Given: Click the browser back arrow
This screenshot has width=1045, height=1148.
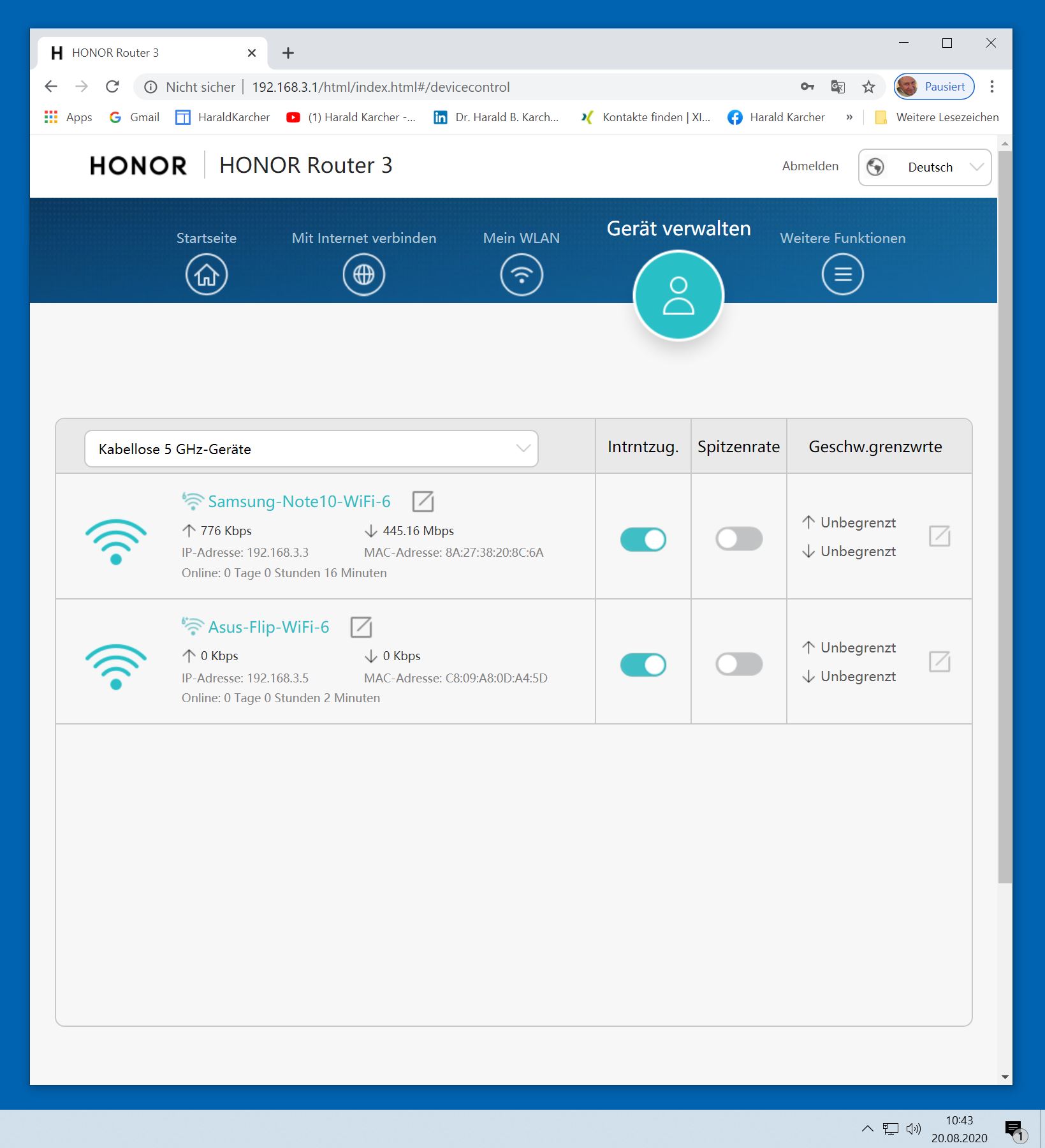Looking at the screenshot, I should [x=51, y=87].
